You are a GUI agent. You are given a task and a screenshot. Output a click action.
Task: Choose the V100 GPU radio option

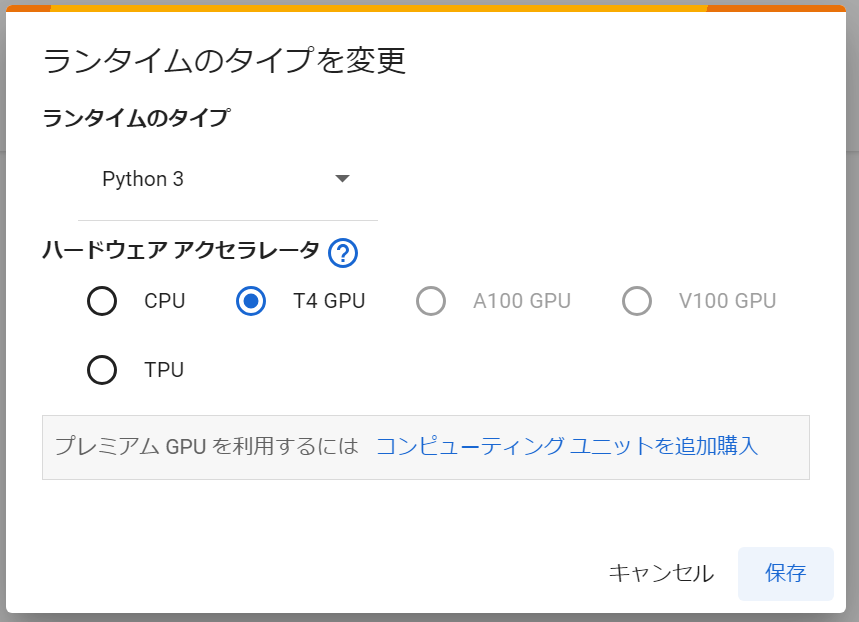pos(637,301)
